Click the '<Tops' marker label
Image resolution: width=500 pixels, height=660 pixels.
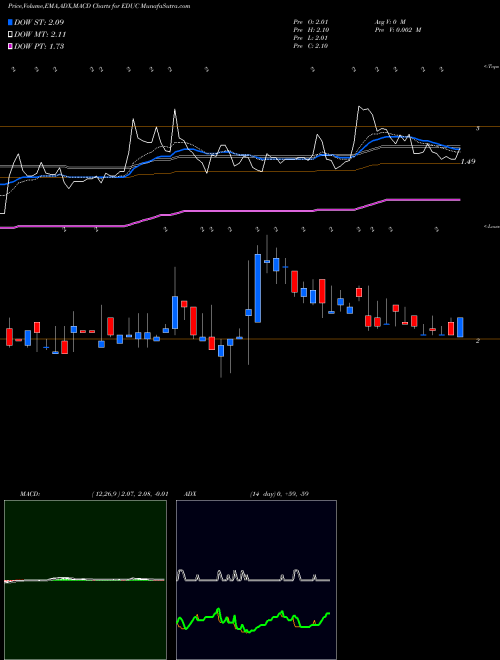click(x=491, y=67)
